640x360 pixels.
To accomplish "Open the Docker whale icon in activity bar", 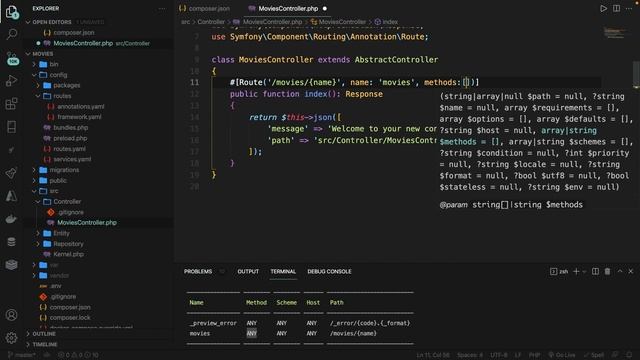I will tap(11, 219).
